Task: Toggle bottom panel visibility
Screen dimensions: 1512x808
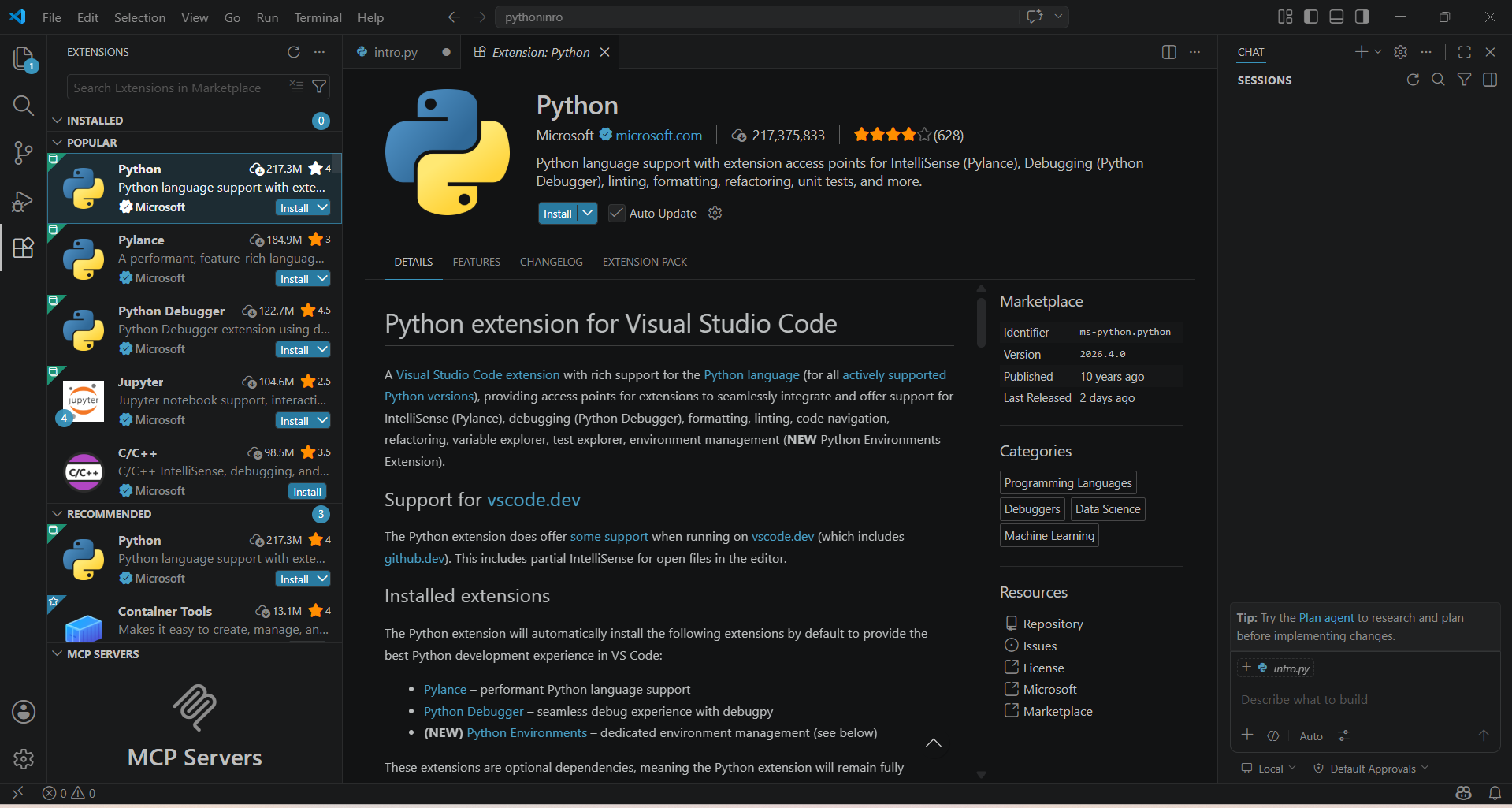Action: coord(1336,17)
